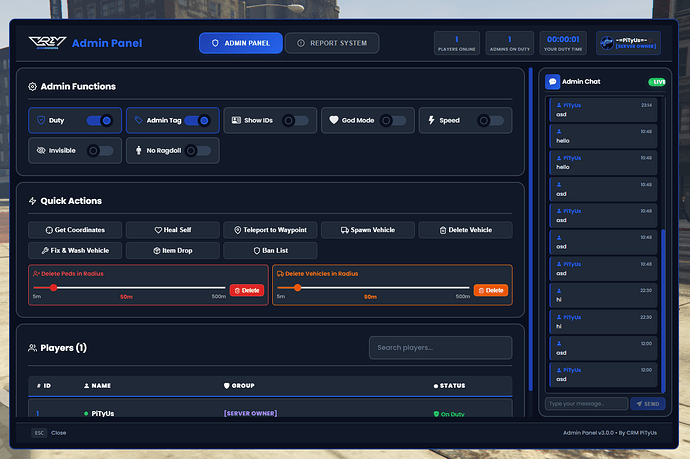Click the Admin Chat speech bubble icon
Viewport: 690px width, 459px height.
click(552, 81)
